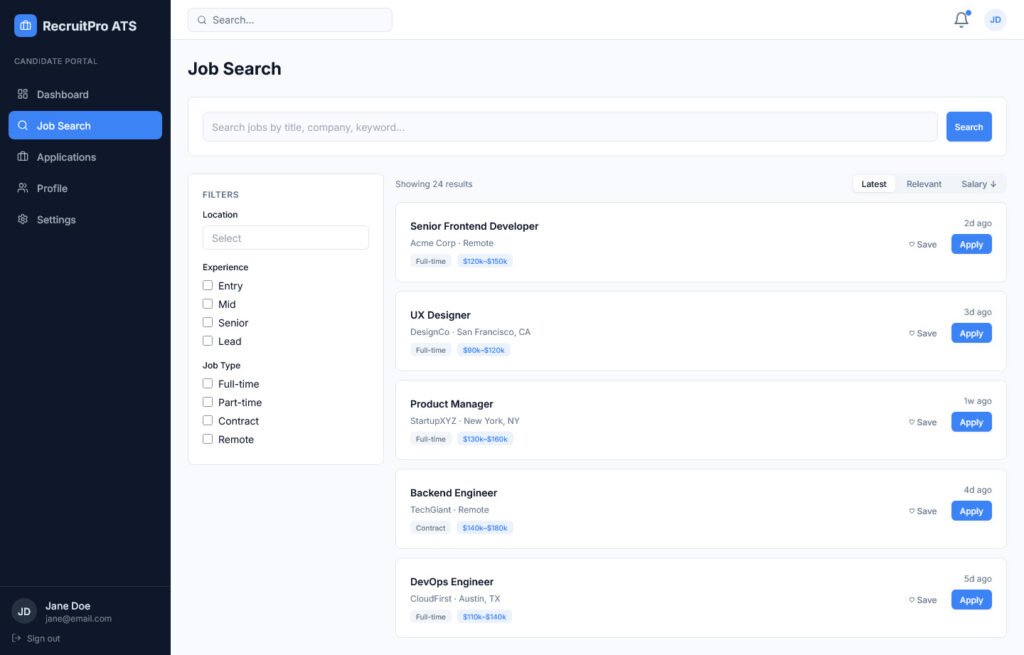
Task: Enable the Contract job type filter
Action: pyautogui.click(x=207, y=420)
